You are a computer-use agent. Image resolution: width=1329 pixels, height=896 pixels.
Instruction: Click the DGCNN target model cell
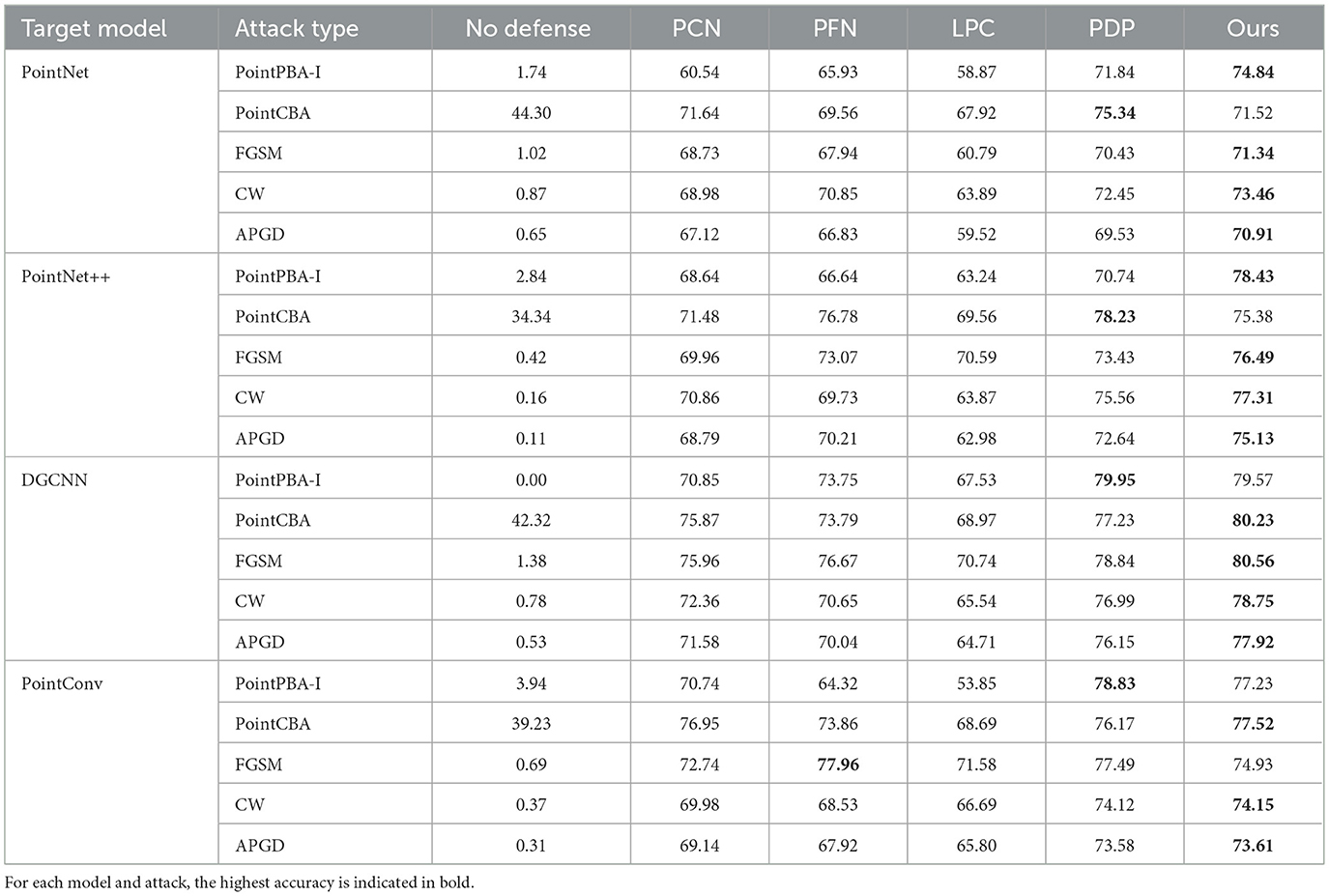coord(54,480)
